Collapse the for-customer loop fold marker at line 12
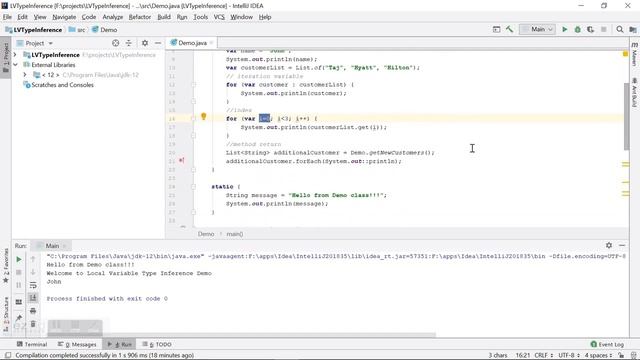Viewport: 640px width, 360px height. [193, 84]
